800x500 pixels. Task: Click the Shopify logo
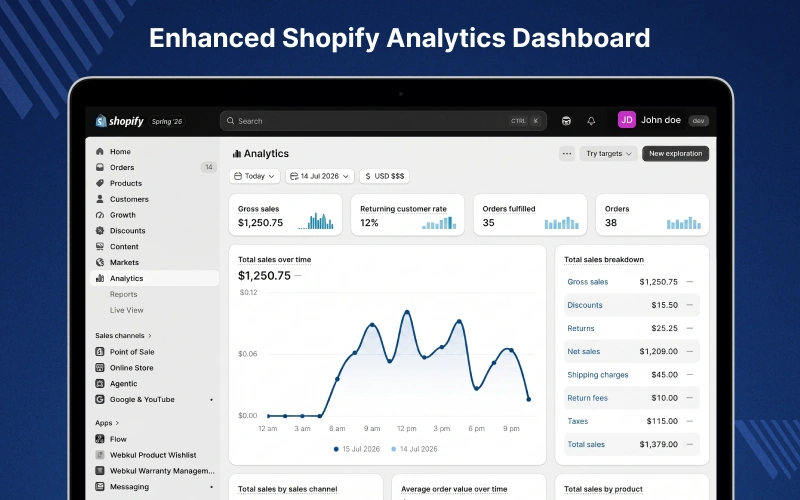120,121
